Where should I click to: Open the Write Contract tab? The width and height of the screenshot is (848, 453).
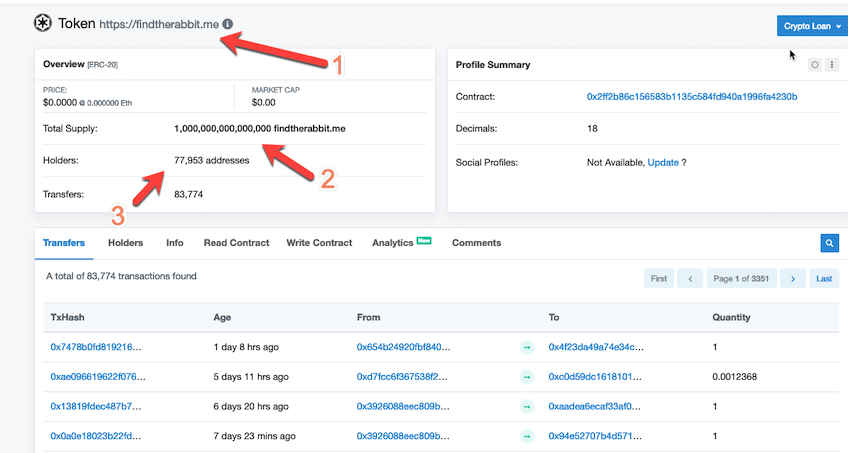coord(319,243)
